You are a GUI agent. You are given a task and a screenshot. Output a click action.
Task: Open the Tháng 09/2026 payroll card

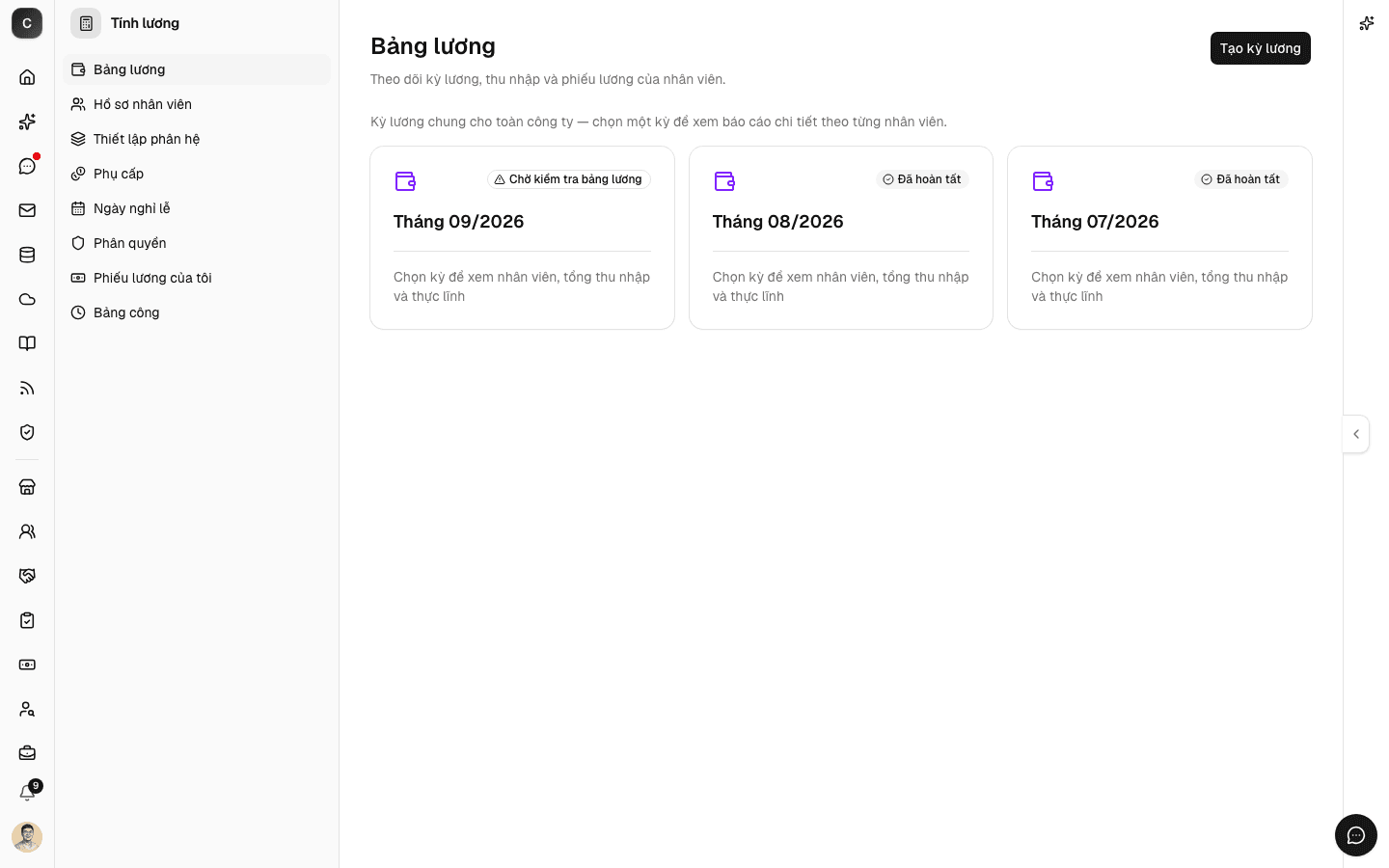pos(522,238)
